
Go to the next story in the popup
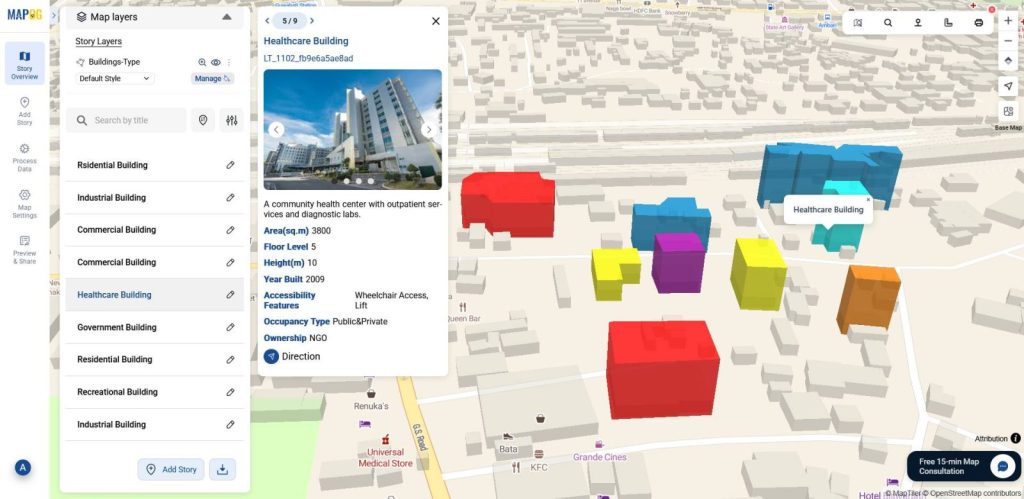point(312,21)
